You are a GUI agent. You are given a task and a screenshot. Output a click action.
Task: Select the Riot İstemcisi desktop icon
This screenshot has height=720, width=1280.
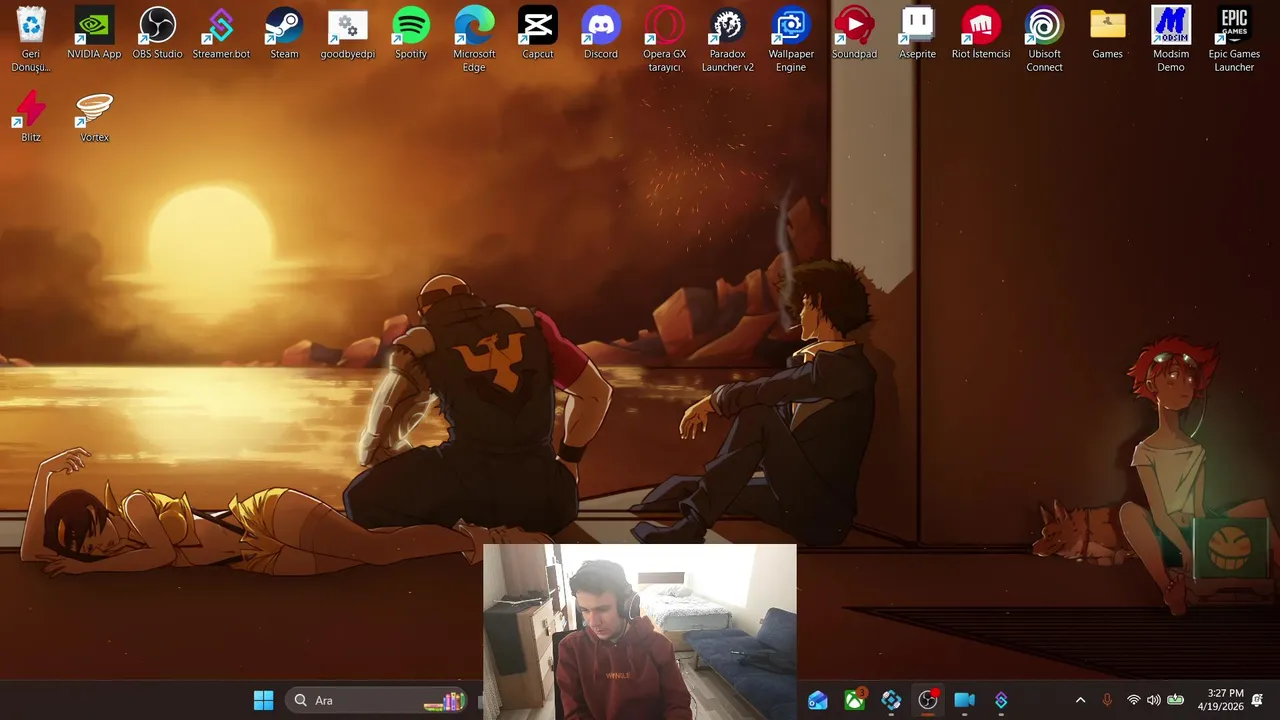pos(981,33)
